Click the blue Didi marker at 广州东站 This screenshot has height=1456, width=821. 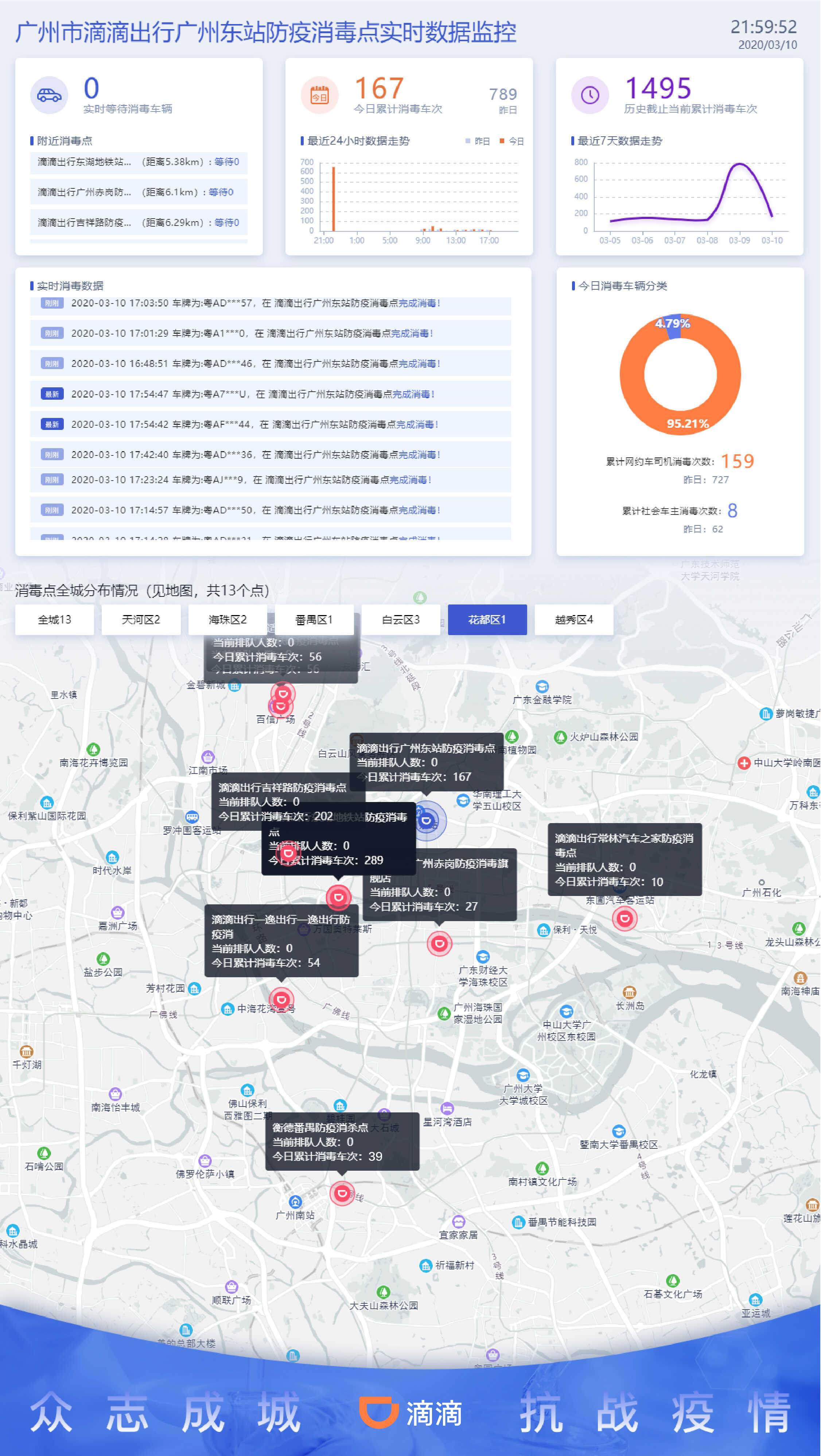pyautogui.click(x=427, y=820)
